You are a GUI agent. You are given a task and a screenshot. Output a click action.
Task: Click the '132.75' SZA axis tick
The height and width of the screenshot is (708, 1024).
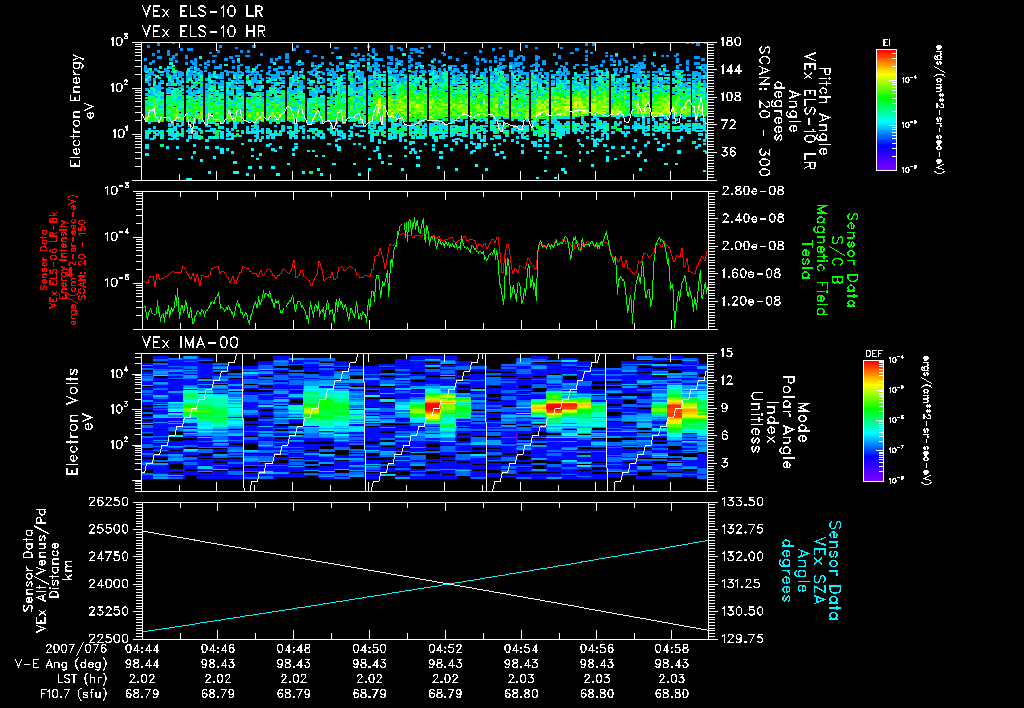(742, 529)
